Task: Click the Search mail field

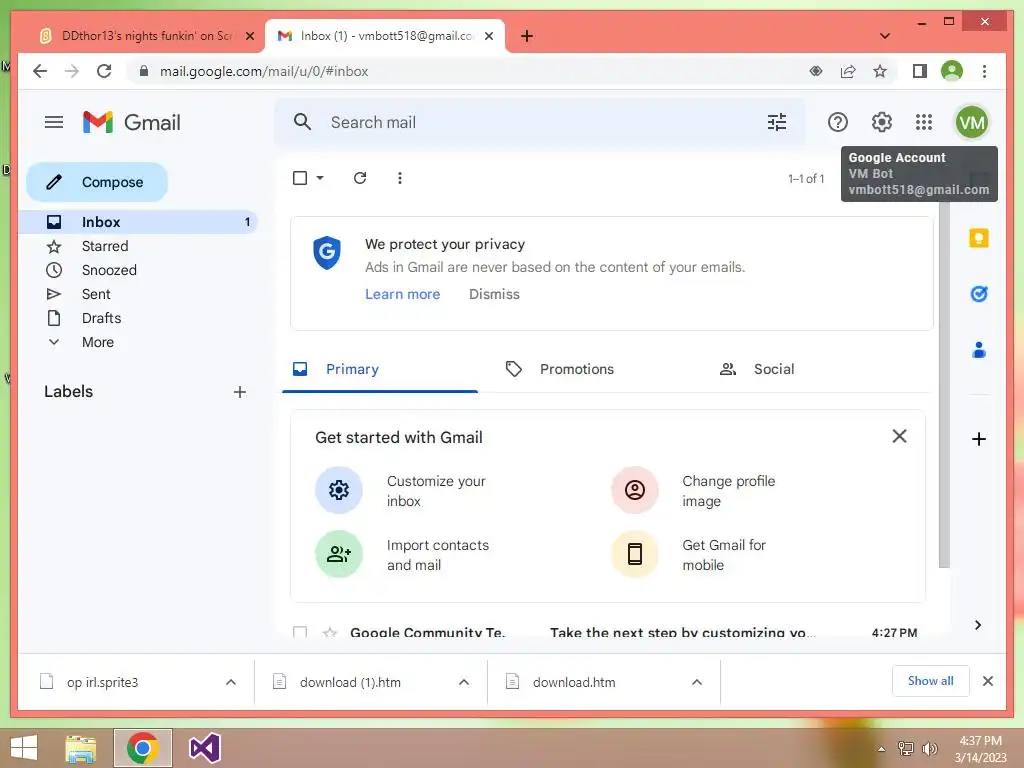Action: 539,122
